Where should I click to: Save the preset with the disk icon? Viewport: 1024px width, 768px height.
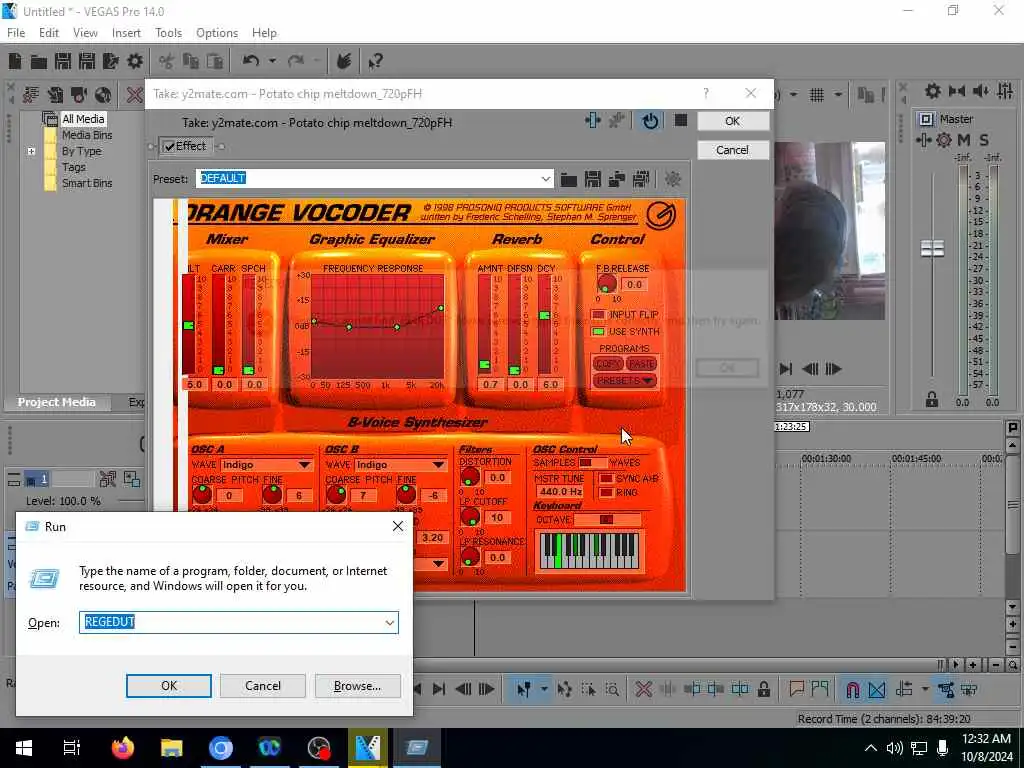(592, 179)
